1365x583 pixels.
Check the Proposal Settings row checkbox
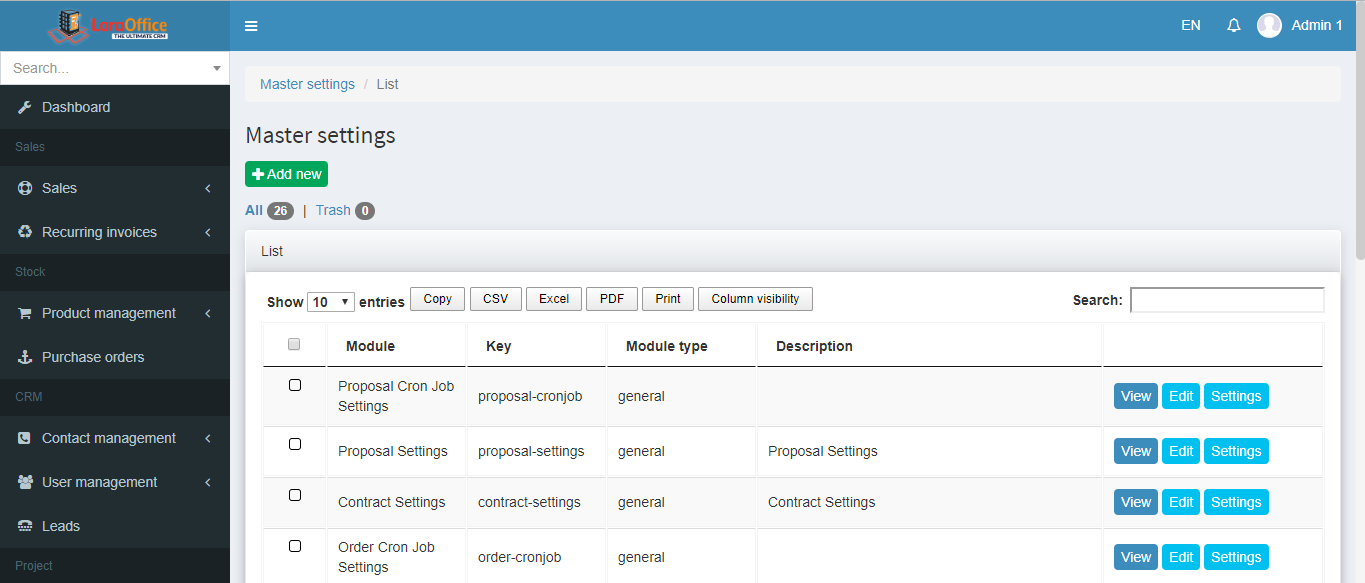[x=295, y=444]
